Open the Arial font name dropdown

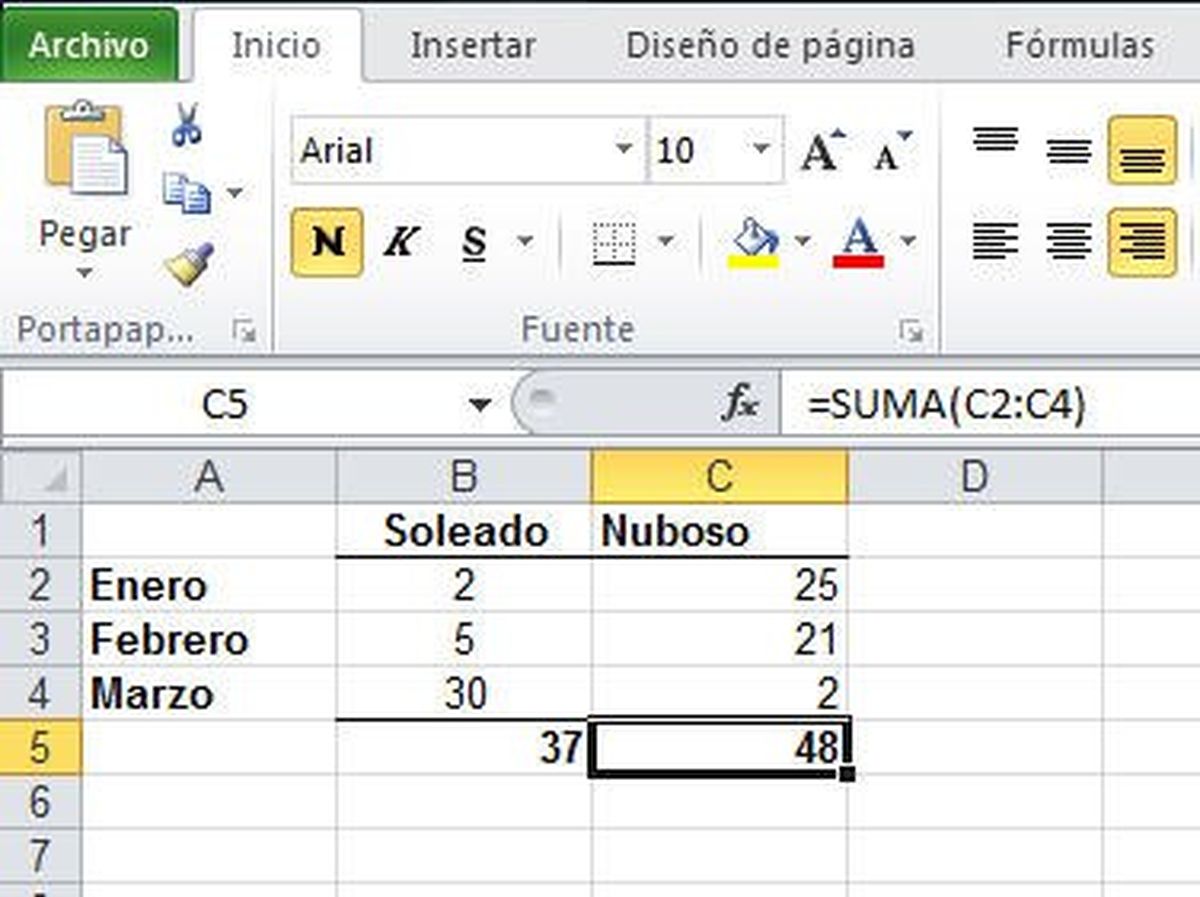click(624, 148)
